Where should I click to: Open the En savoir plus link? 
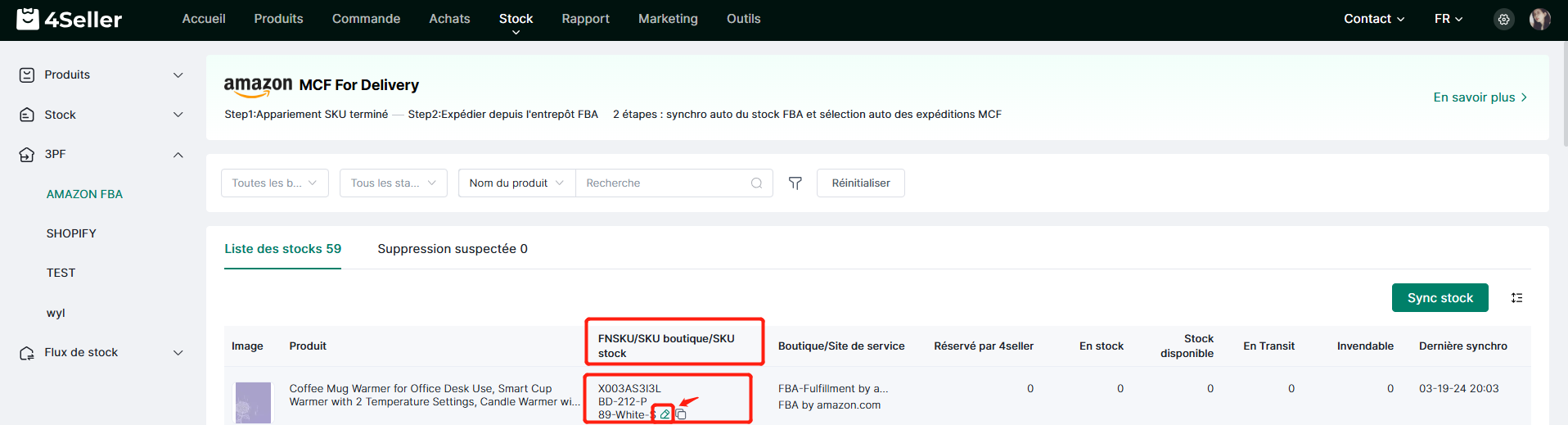(x=1480, y=97)
